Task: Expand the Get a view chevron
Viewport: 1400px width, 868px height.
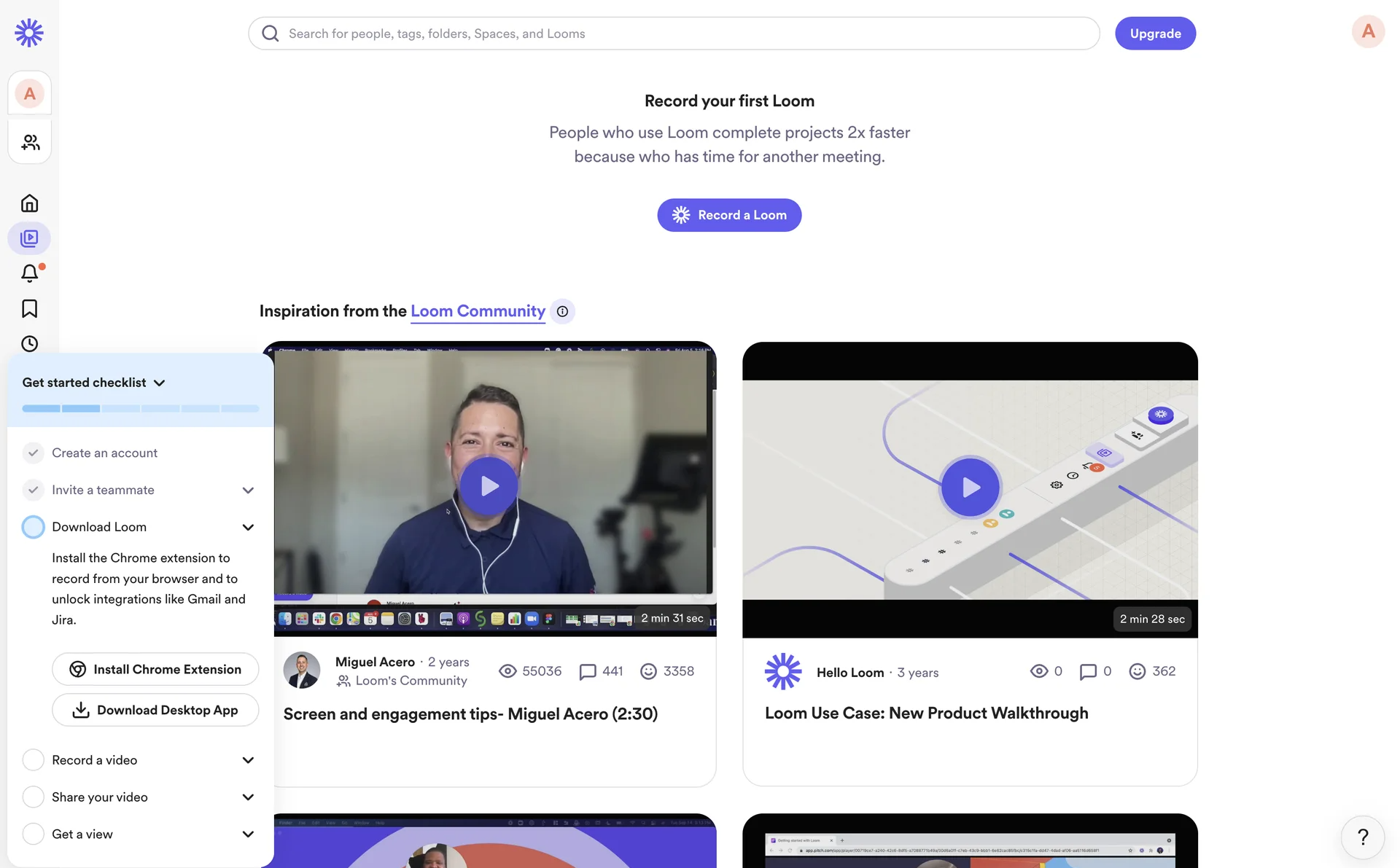Action: (248, 834)
